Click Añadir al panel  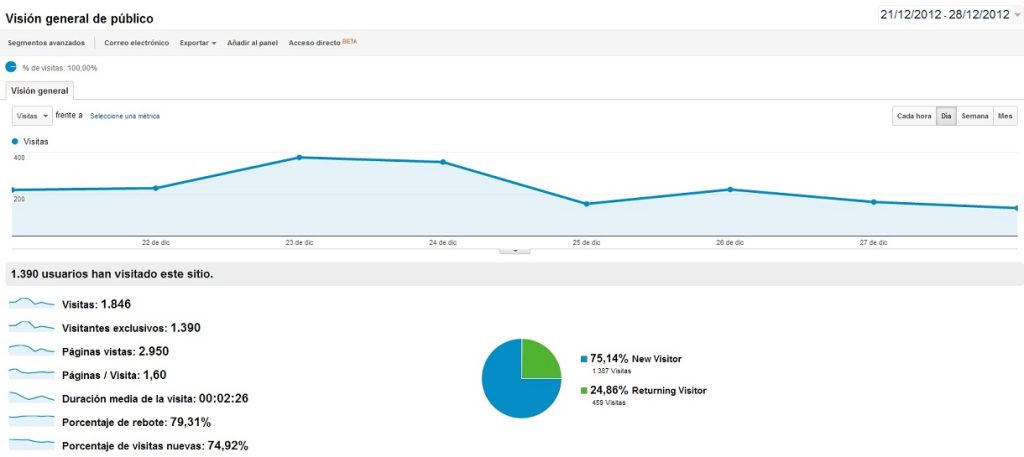click(252, 42)
